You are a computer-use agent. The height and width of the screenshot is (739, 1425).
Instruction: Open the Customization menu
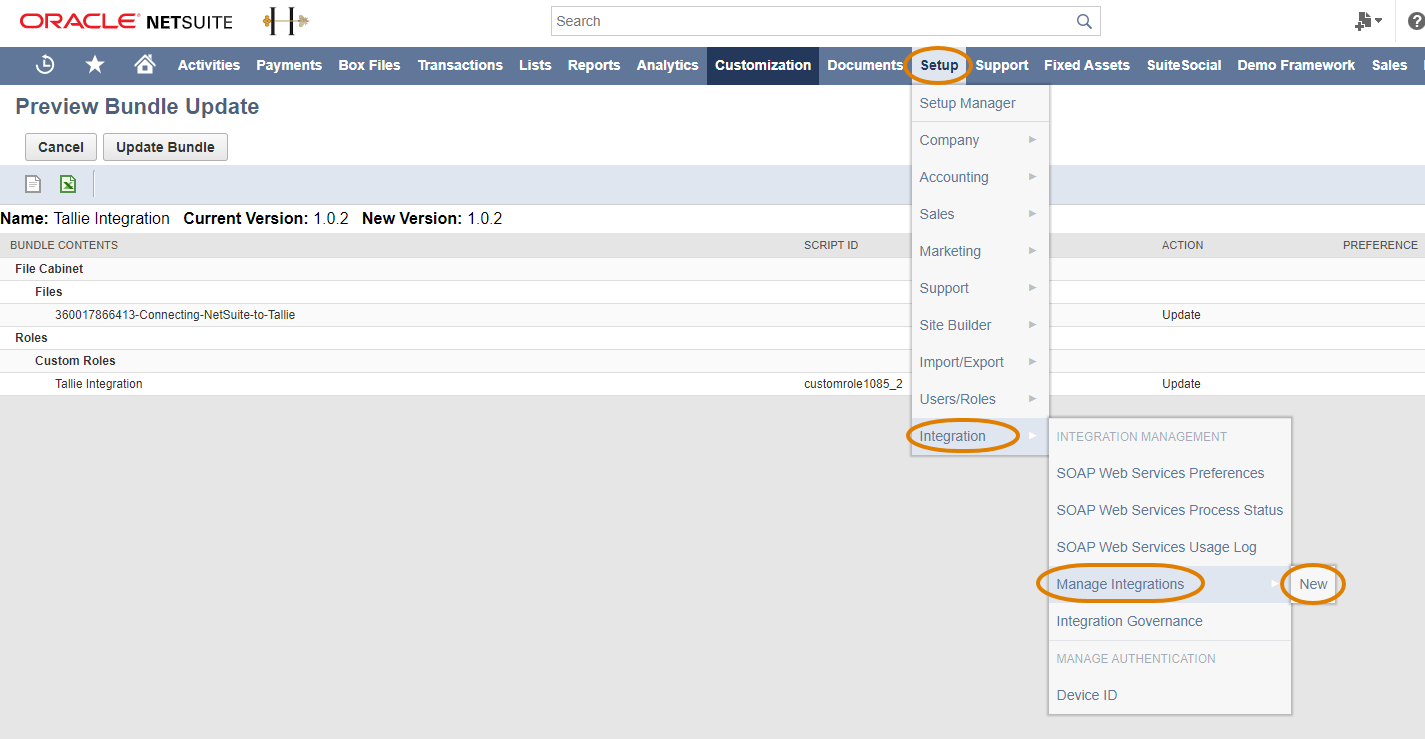(763, 65)
